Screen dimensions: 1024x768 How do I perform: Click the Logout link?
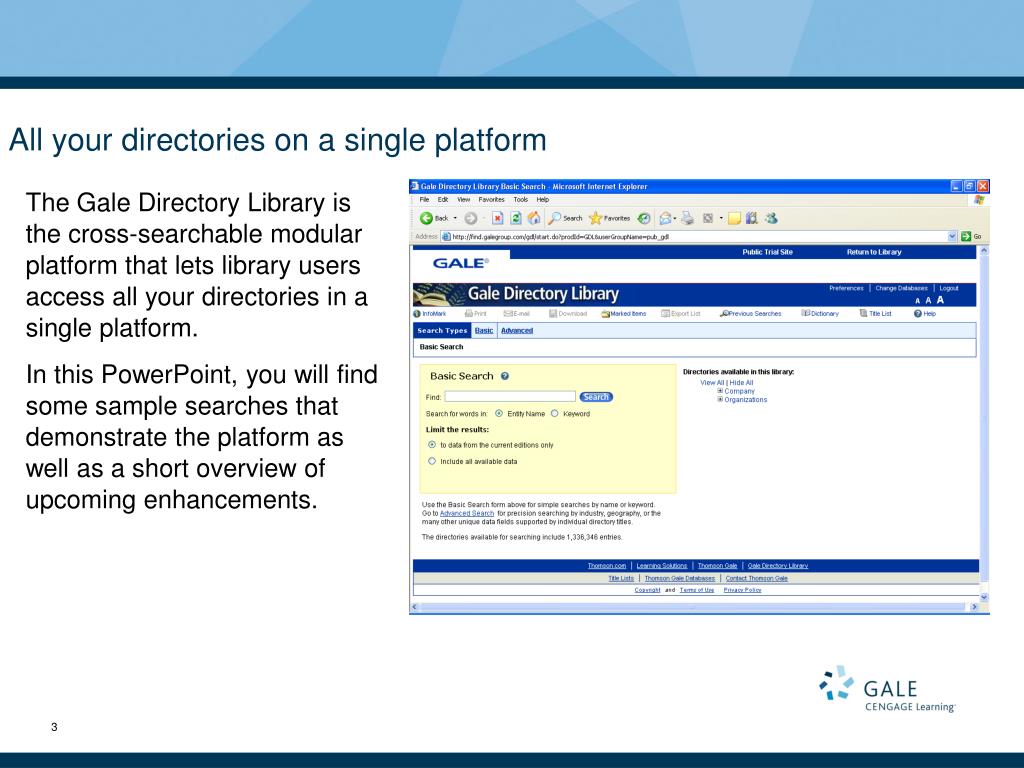(x=949, y=288)
